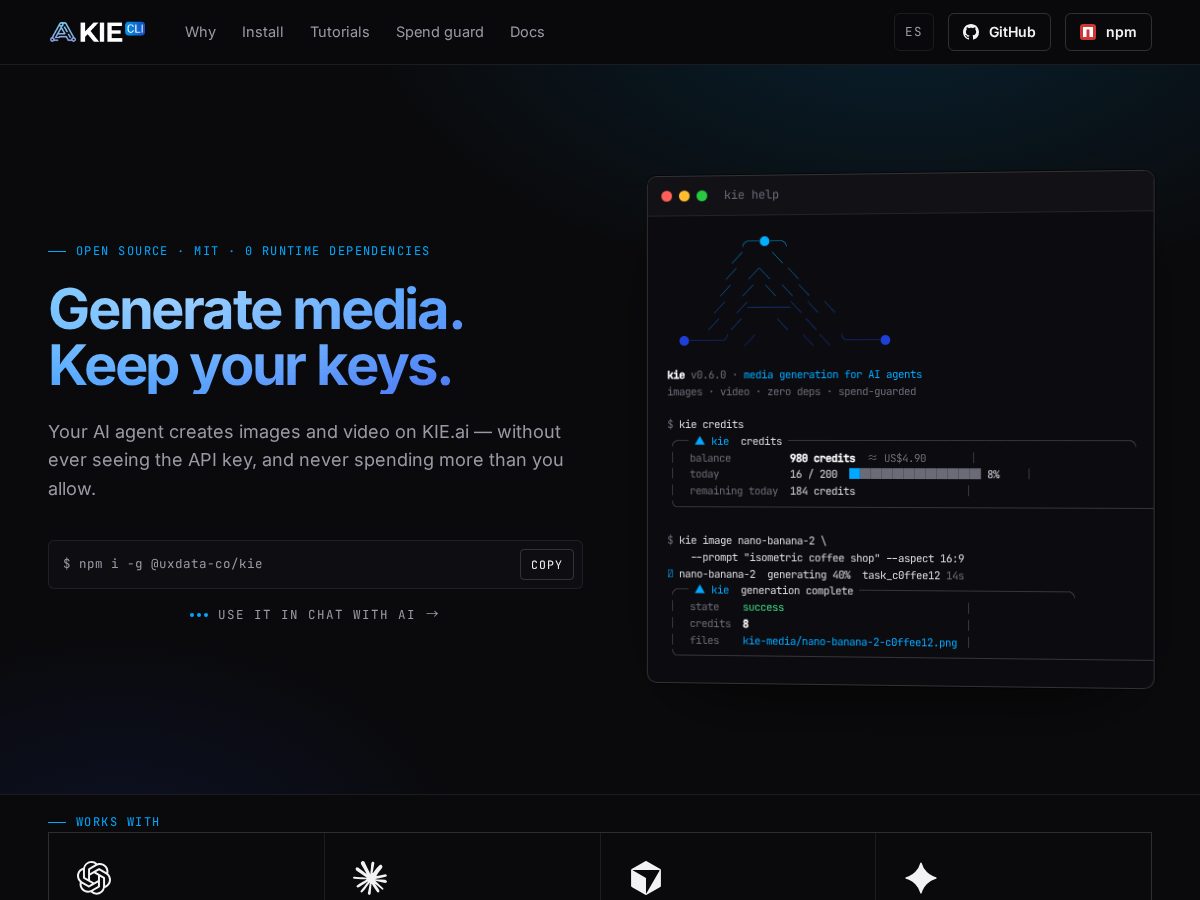Viewport: 1200px width, 900px height.
Task: Click the red terminal window dot
Action: click(667, 196)
